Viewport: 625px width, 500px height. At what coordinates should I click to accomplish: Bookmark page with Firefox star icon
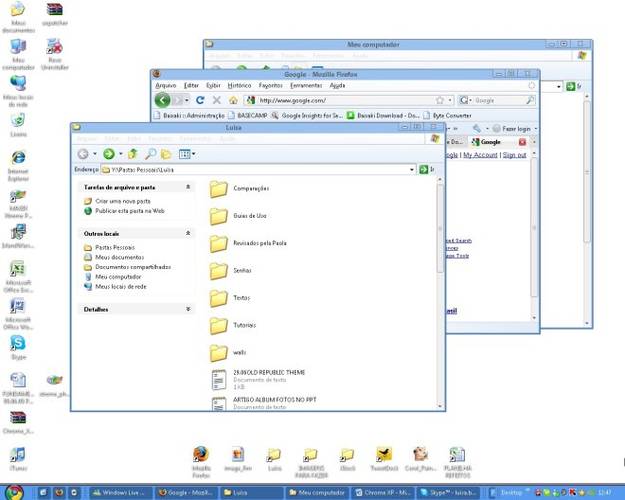click(x=440, y=100)
